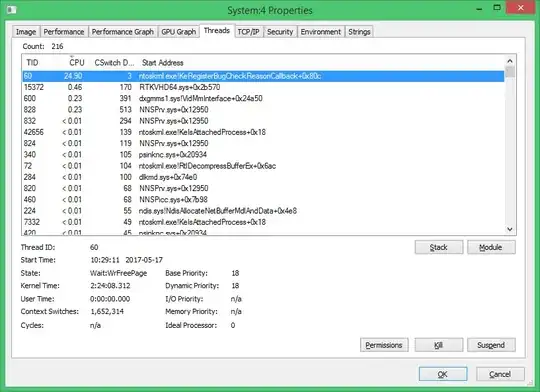Select thread 820 NNSPrv.sys row

(x=263, y=188)
